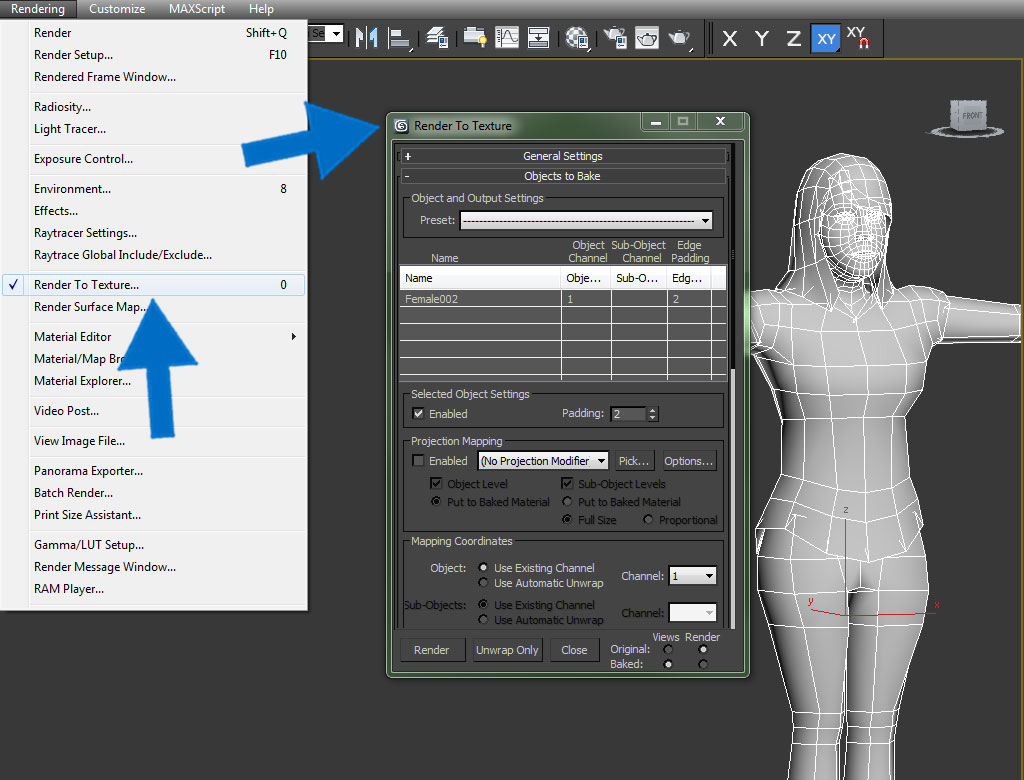
Task: Click the ViewCube Front face
Action: pyautogui.click(x=973, y=114)
